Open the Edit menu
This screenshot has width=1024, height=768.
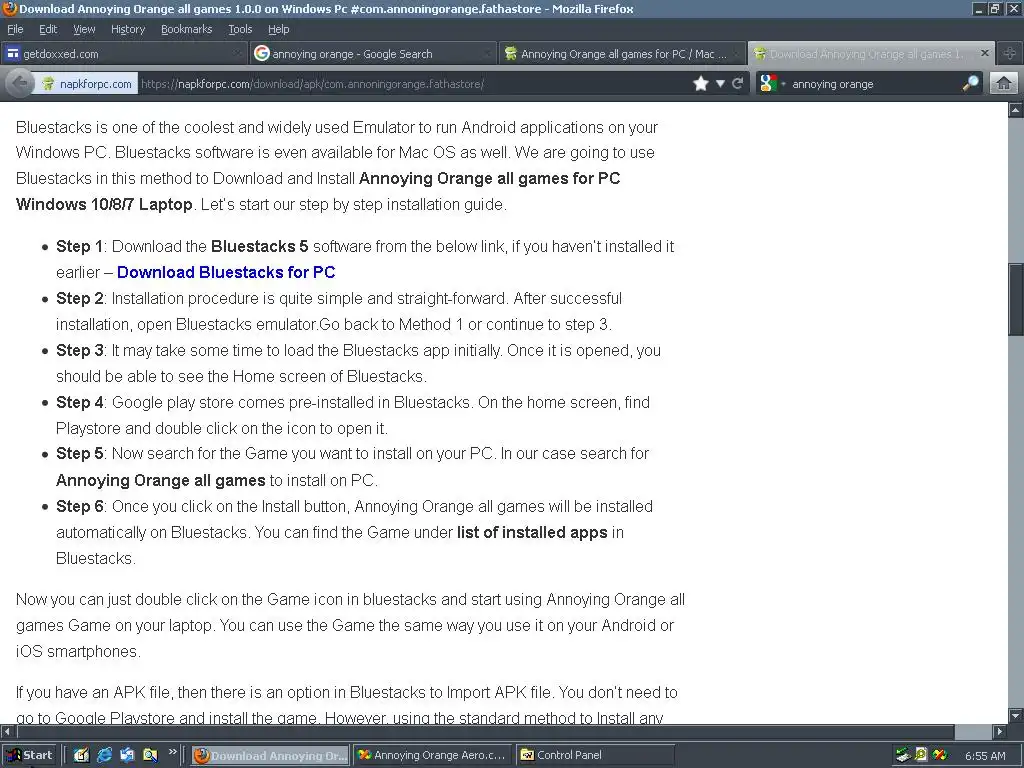[48, 29]
